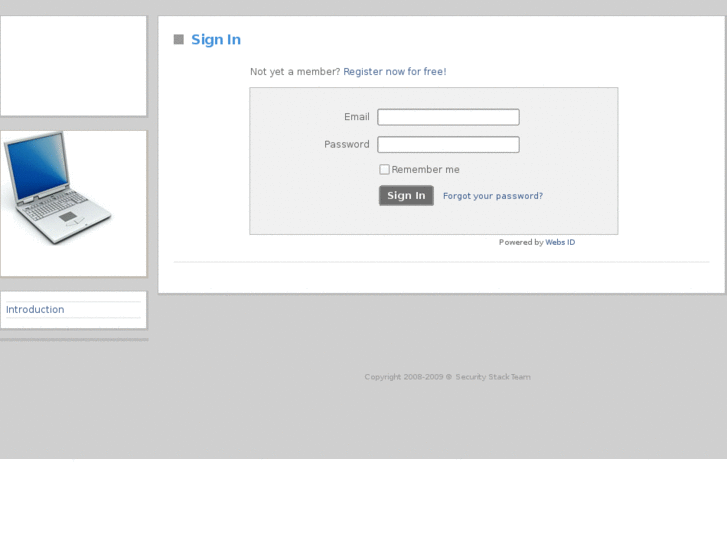
Task: Click the laptop's blue screen in the image
Action: (38, 167)
